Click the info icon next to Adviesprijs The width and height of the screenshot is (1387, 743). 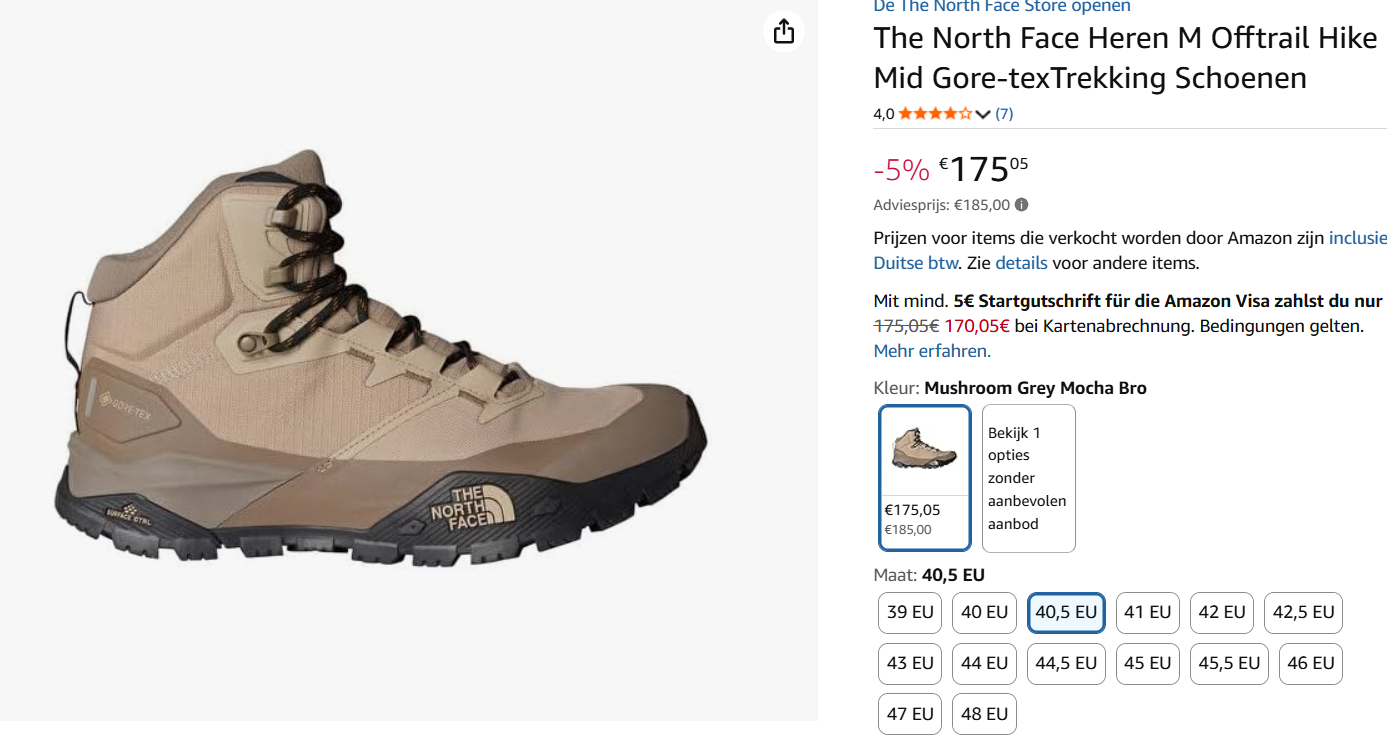tap(1021, 205)
